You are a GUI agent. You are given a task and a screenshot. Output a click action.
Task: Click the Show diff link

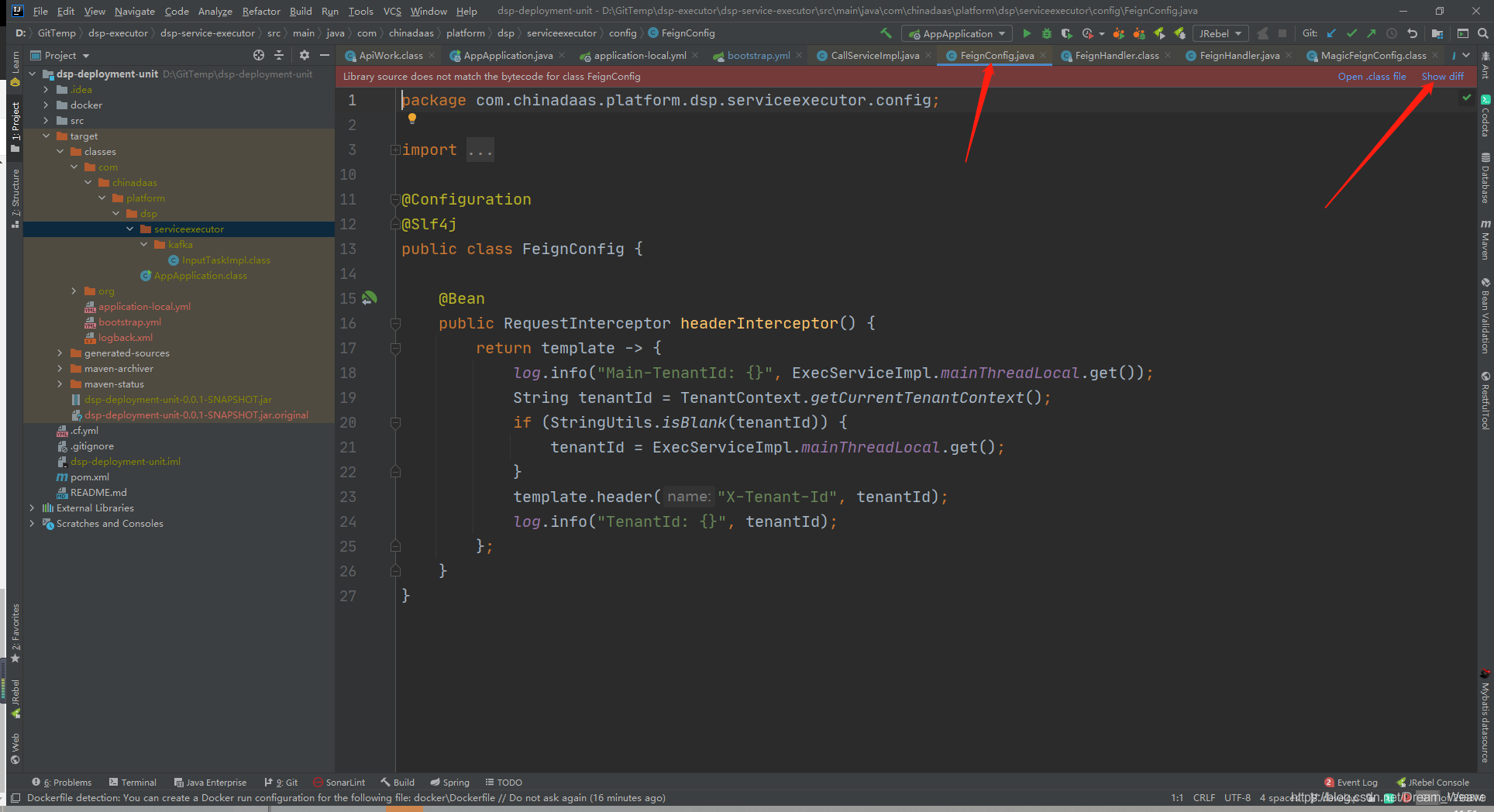1442,76
